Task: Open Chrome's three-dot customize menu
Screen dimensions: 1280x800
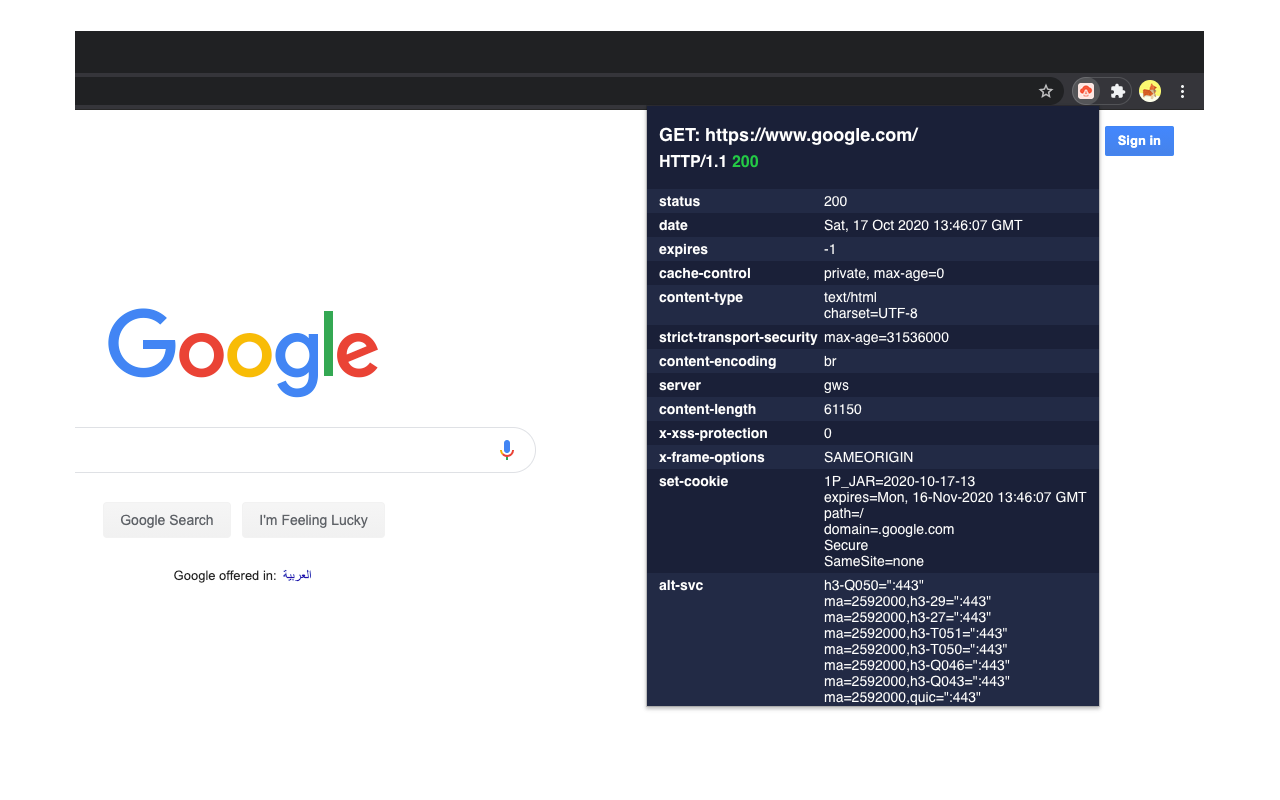Action: [x=1182, y=91]
